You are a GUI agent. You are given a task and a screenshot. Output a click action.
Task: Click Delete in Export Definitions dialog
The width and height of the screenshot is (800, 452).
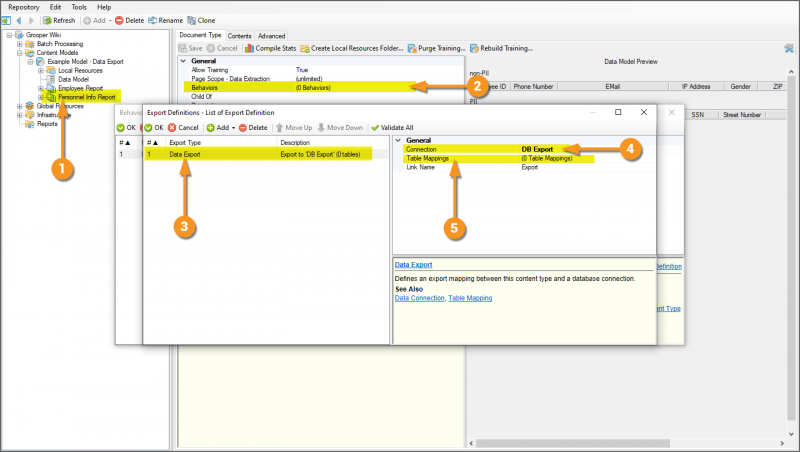point(253,128)
